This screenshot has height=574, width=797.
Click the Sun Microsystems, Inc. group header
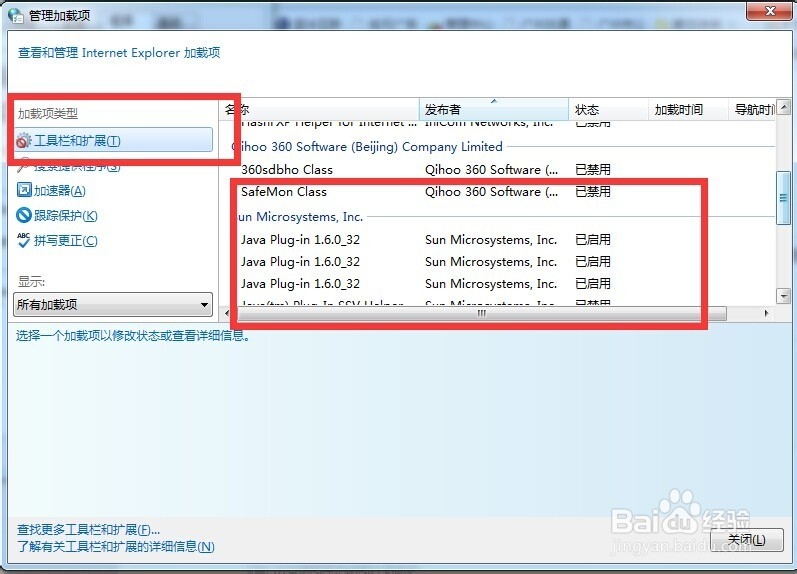click(x=300, y=217)
